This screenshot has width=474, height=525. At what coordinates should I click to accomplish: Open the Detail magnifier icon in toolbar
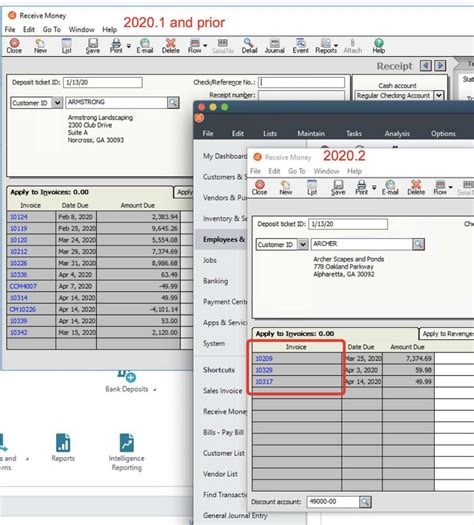click(249, 46)
